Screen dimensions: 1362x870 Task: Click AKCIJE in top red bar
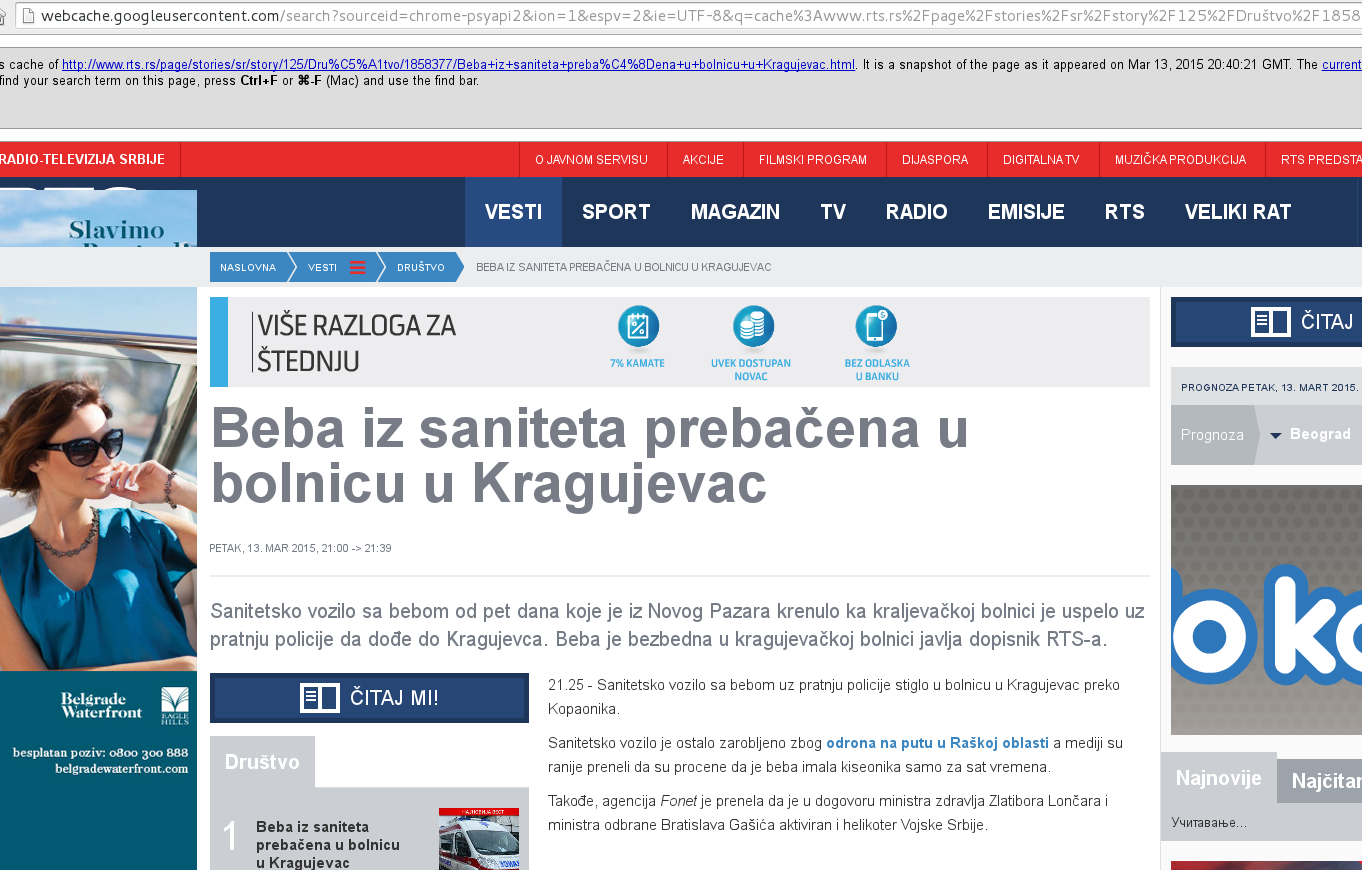[703, 160]
